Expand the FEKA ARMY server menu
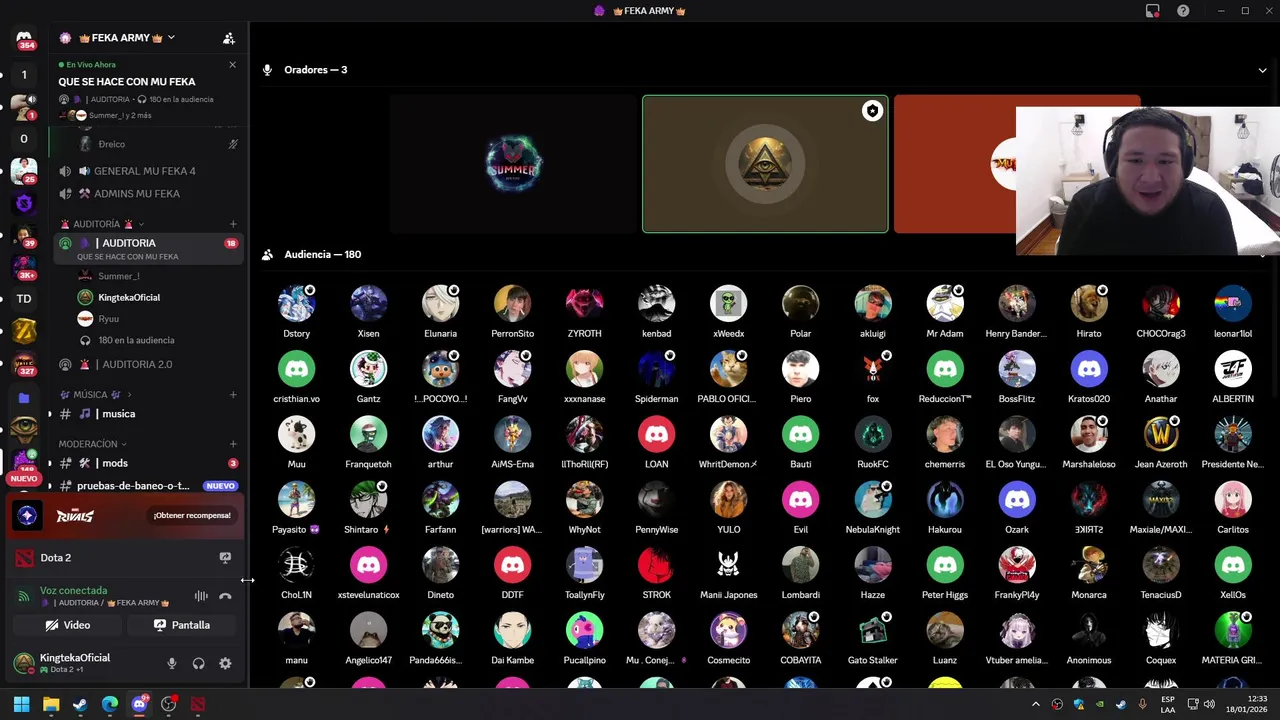This screenshot has height=720, width=1280. tap(171, 38)
